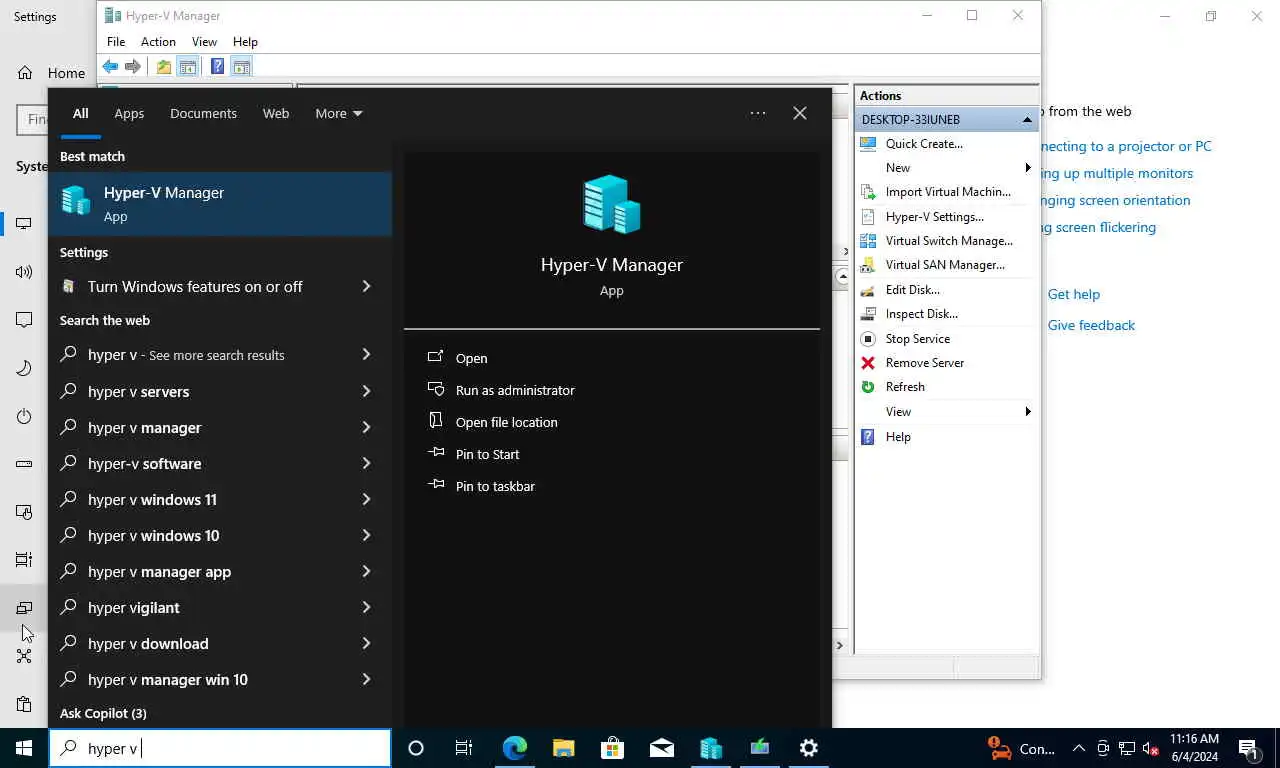Click the Show/Hide Console Tree toolbar icon

pos(187,67)
